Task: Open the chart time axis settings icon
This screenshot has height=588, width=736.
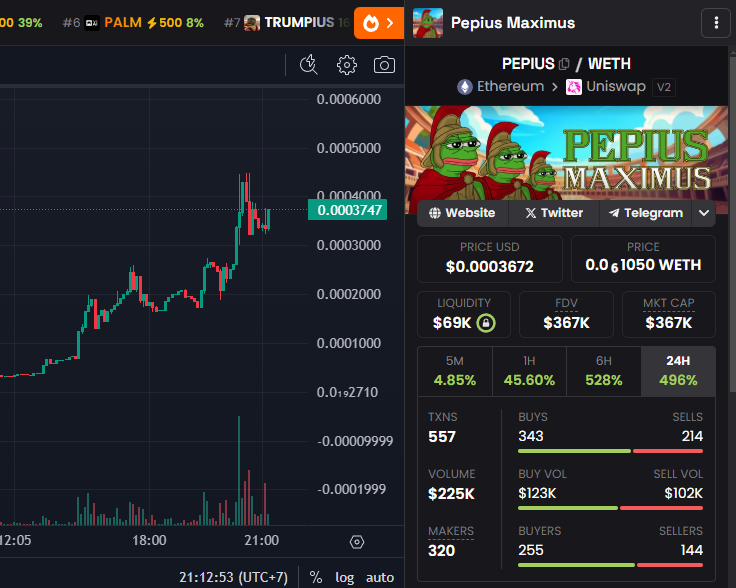Action: (x=357, y=542)
